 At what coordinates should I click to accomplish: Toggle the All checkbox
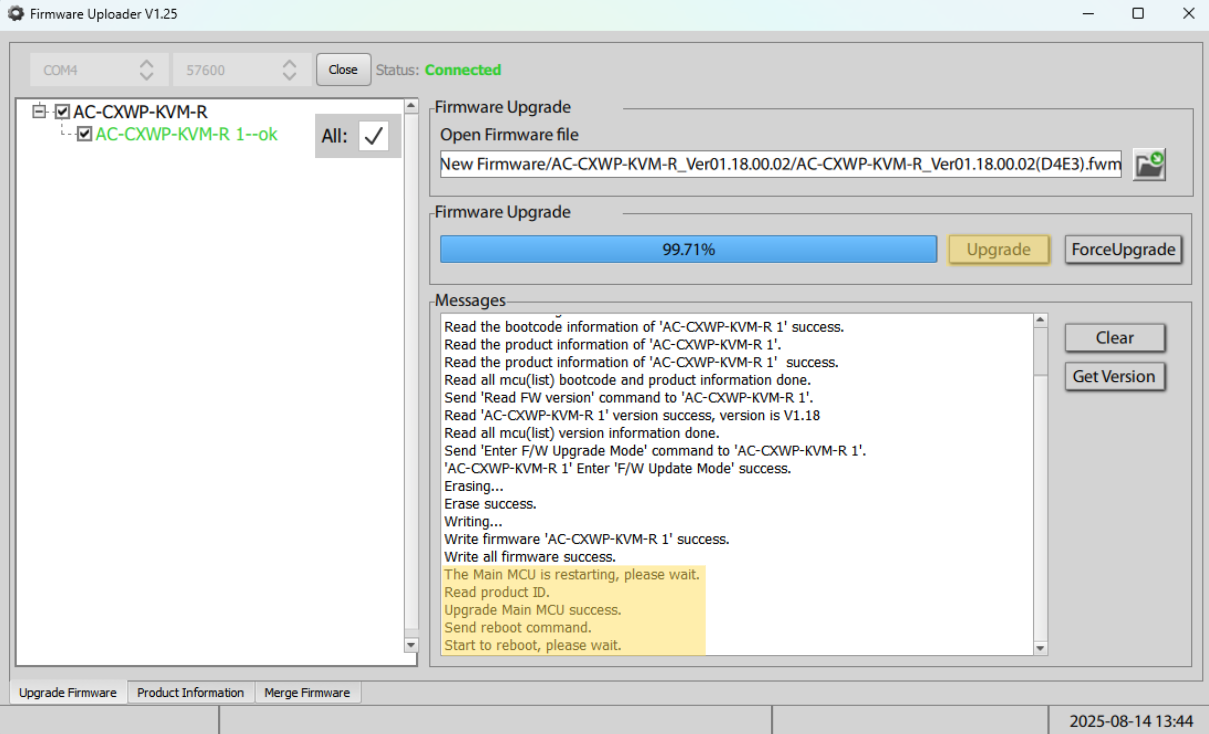[x=374, y=137]
